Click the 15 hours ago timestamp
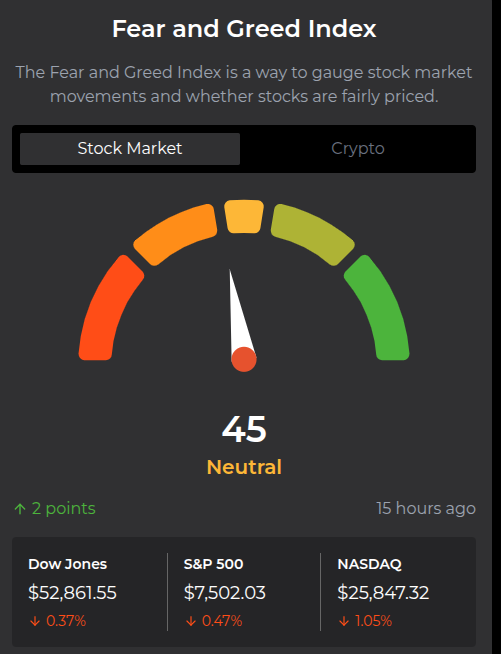This screenshot has height=654, width=501. click(426, 508)
